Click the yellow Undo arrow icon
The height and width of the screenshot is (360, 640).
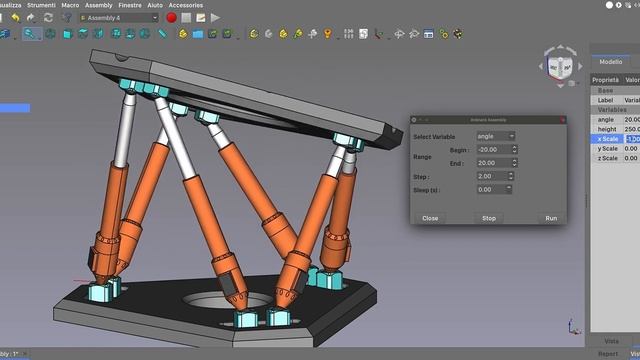click(x=16, y=18)
